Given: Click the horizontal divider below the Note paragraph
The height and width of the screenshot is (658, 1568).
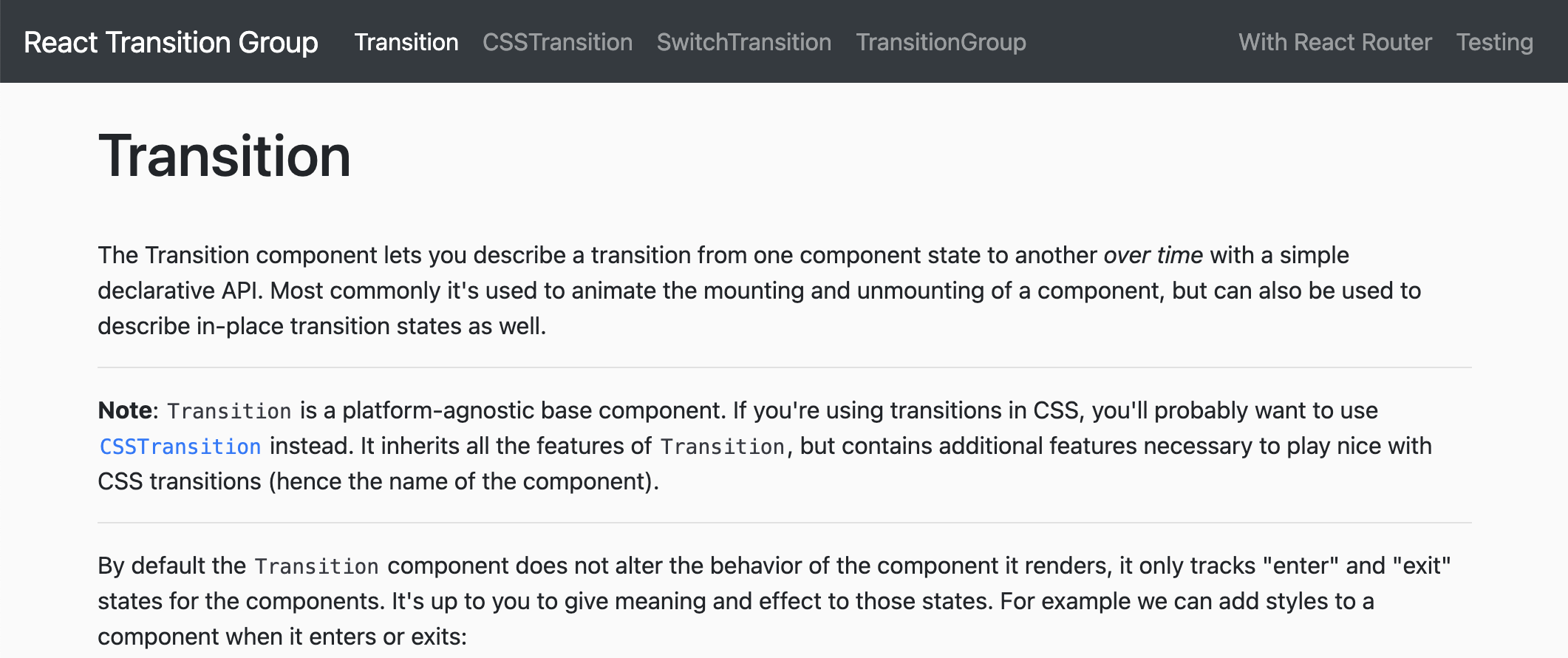Looking at the screenshot, I should (x=784, y=523).
